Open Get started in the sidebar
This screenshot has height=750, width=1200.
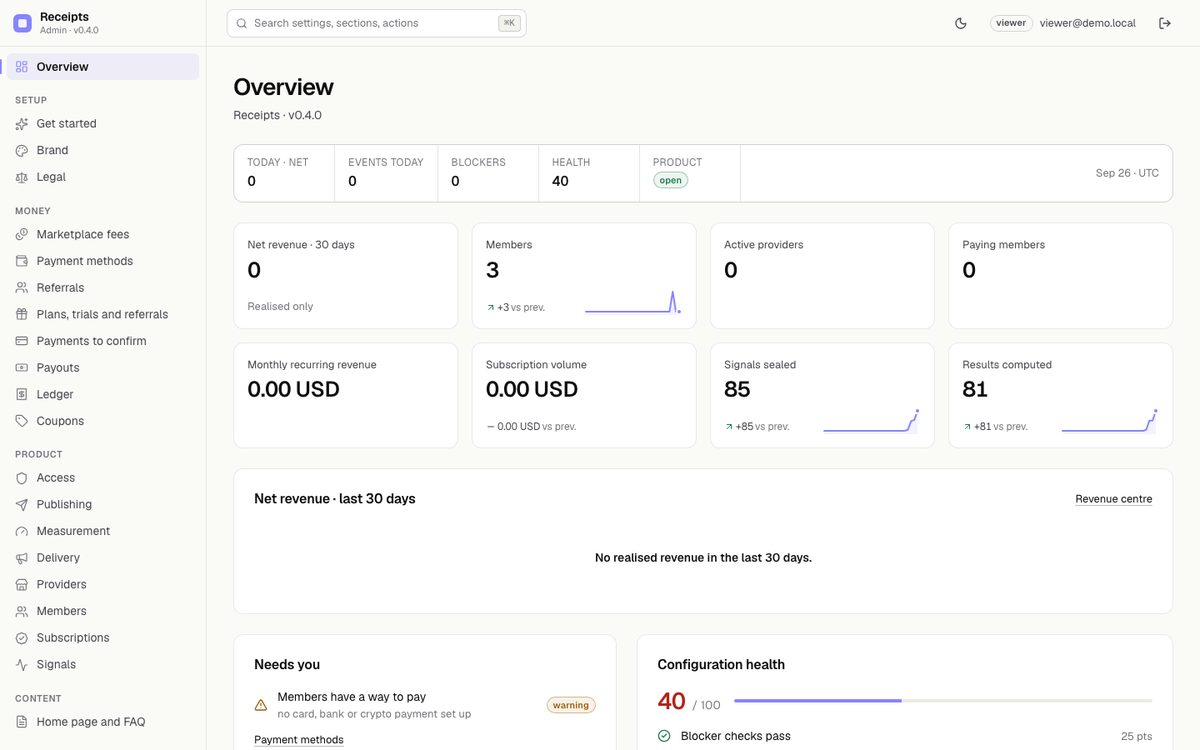tap(103, 124)
